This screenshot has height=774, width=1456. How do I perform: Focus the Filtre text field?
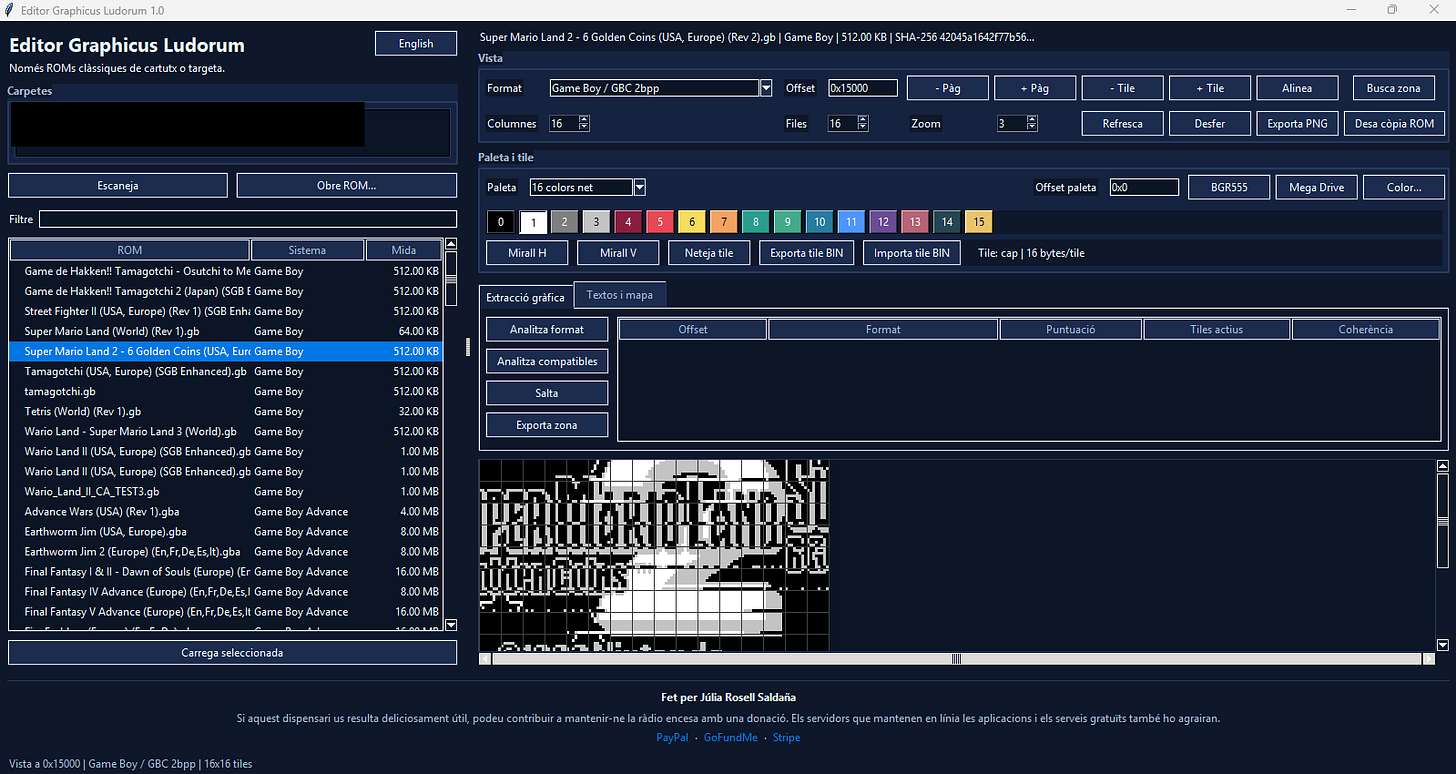(248, 219)
